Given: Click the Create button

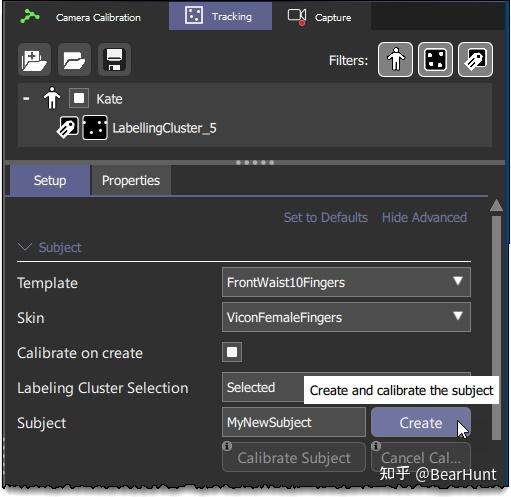Looking at the screenshot, I should tap(421, 423).
